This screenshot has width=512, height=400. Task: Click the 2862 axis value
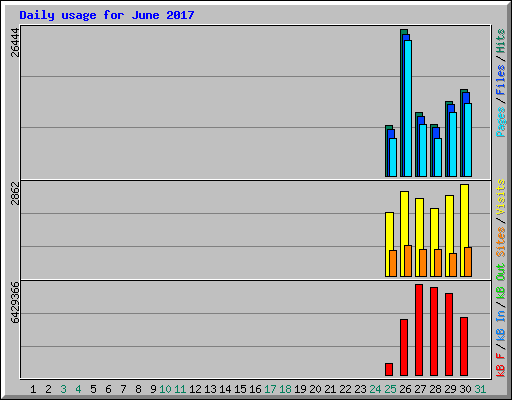(x=15, y=193)
